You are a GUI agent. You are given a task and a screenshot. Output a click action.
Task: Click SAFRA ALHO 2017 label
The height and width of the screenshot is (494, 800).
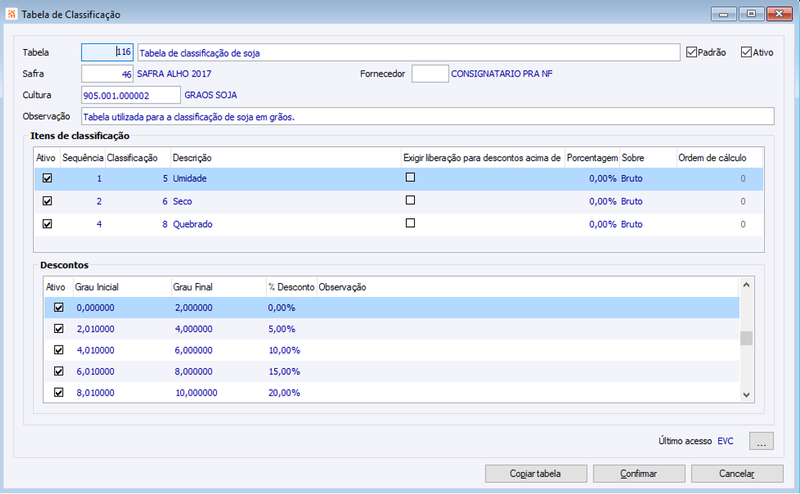coord(174,74)
